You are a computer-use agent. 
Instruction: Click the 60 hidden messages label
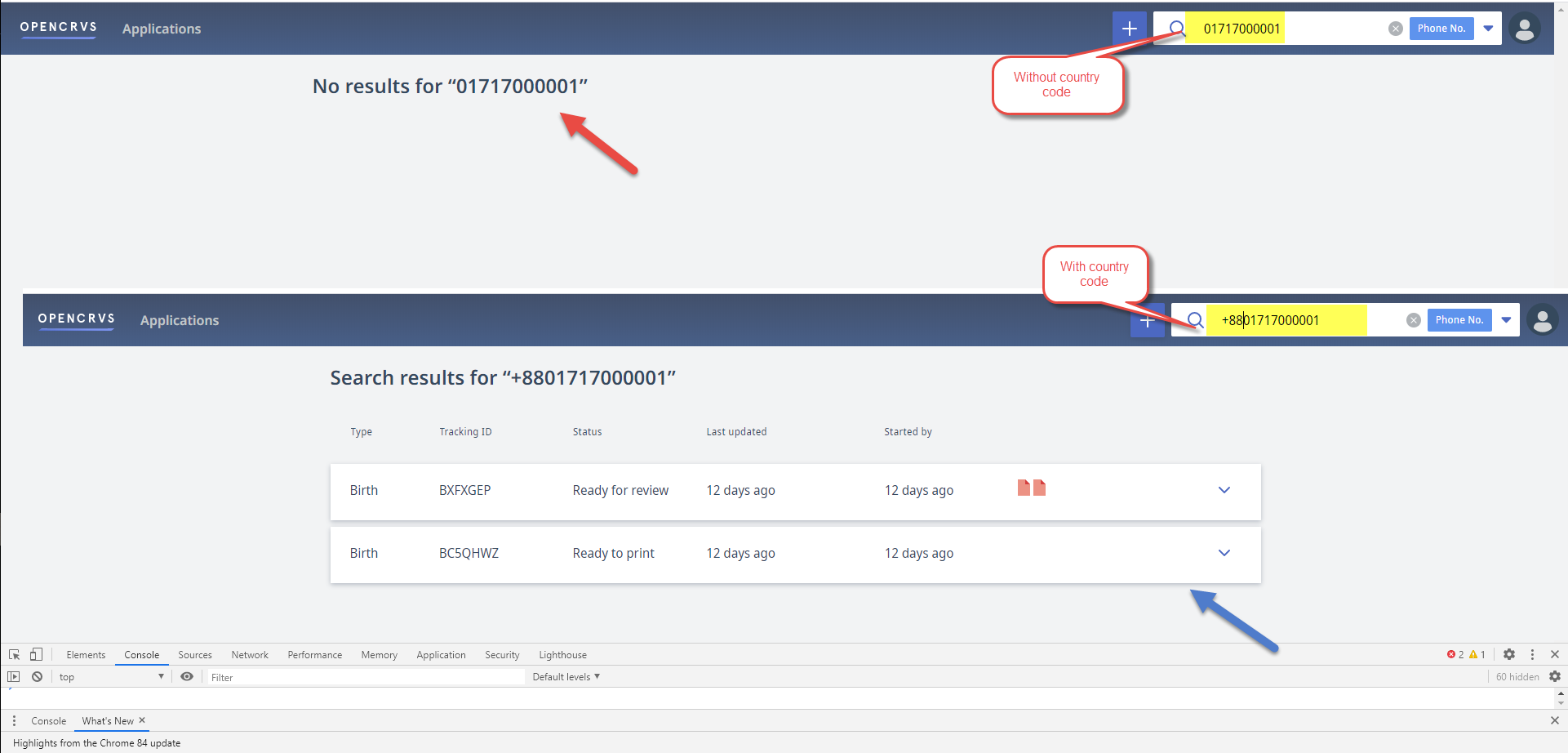pyautogui.click(x=1517, y=676)
